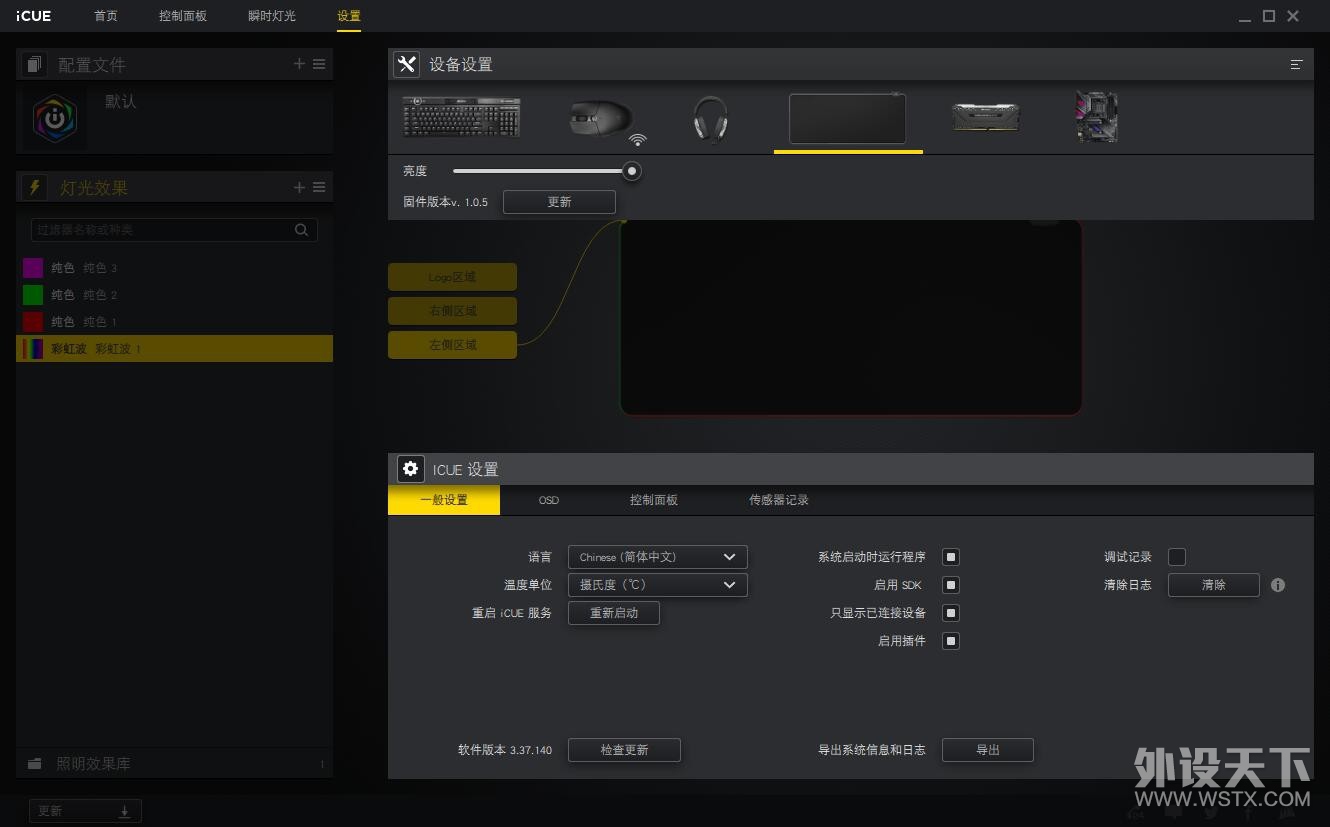The image size is (1330, 827).
Task: Open top 设置 menu item
Action: click(x=348, y=16)
